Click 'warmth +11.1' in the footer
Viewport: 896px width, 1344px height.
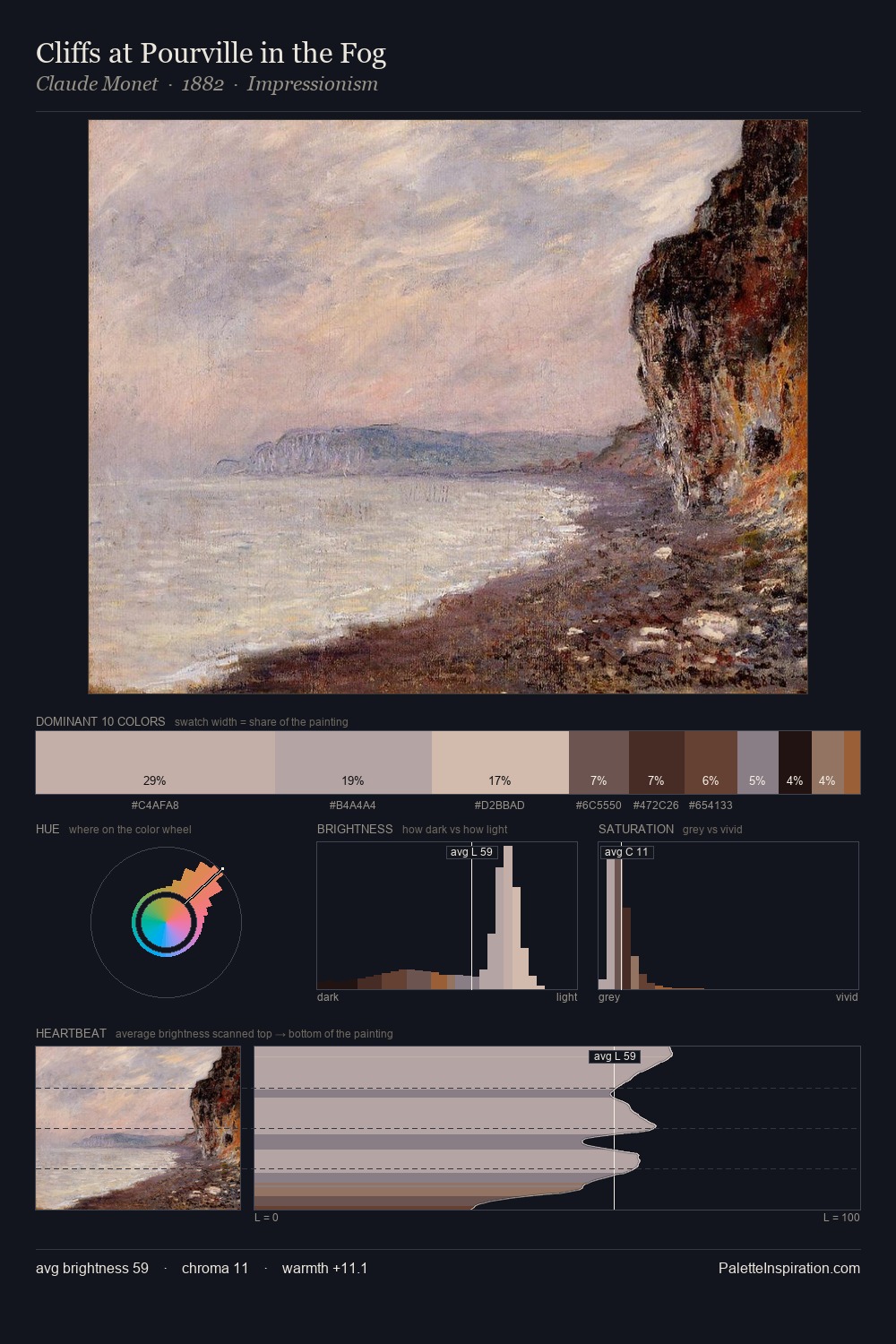tap(325, 1268)
